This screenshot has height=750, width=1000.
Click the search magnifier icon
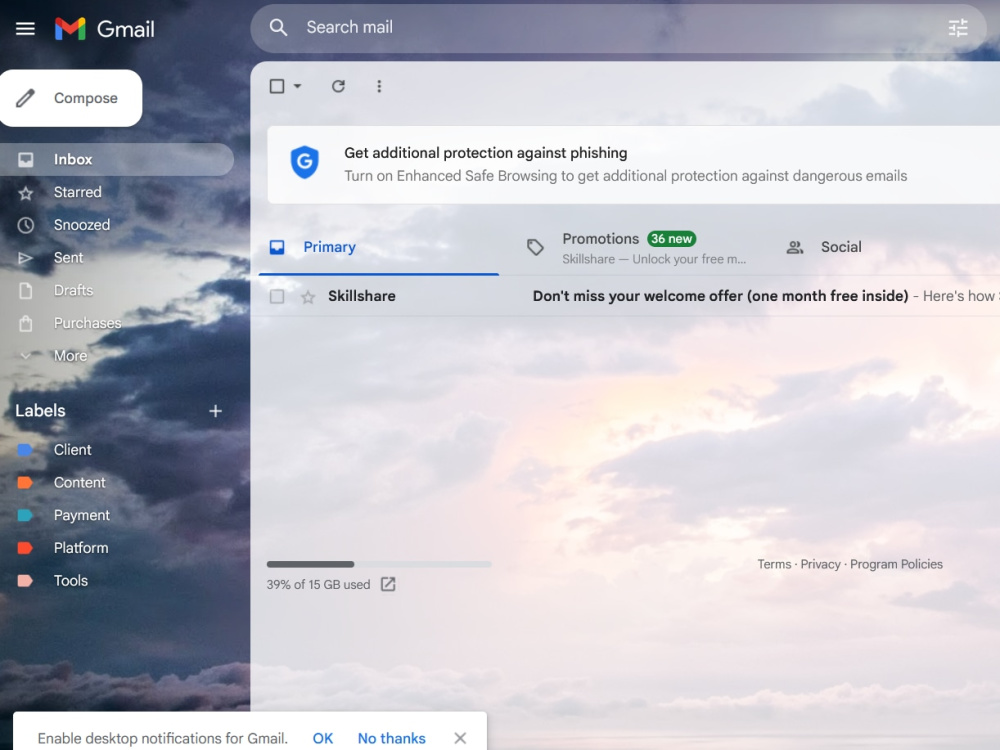pyautogui.click(x=278, y=27)
